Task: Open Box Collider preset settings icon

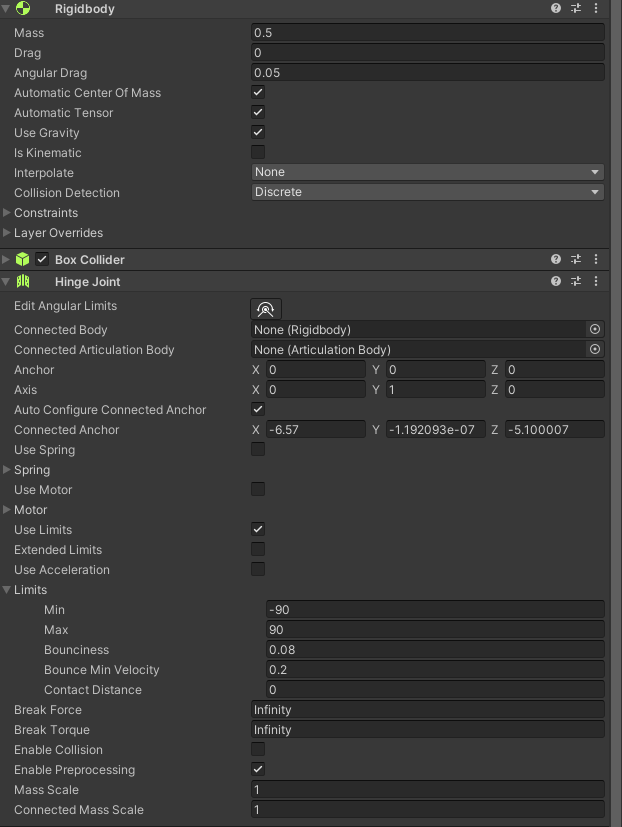Action: click(576, 259)
